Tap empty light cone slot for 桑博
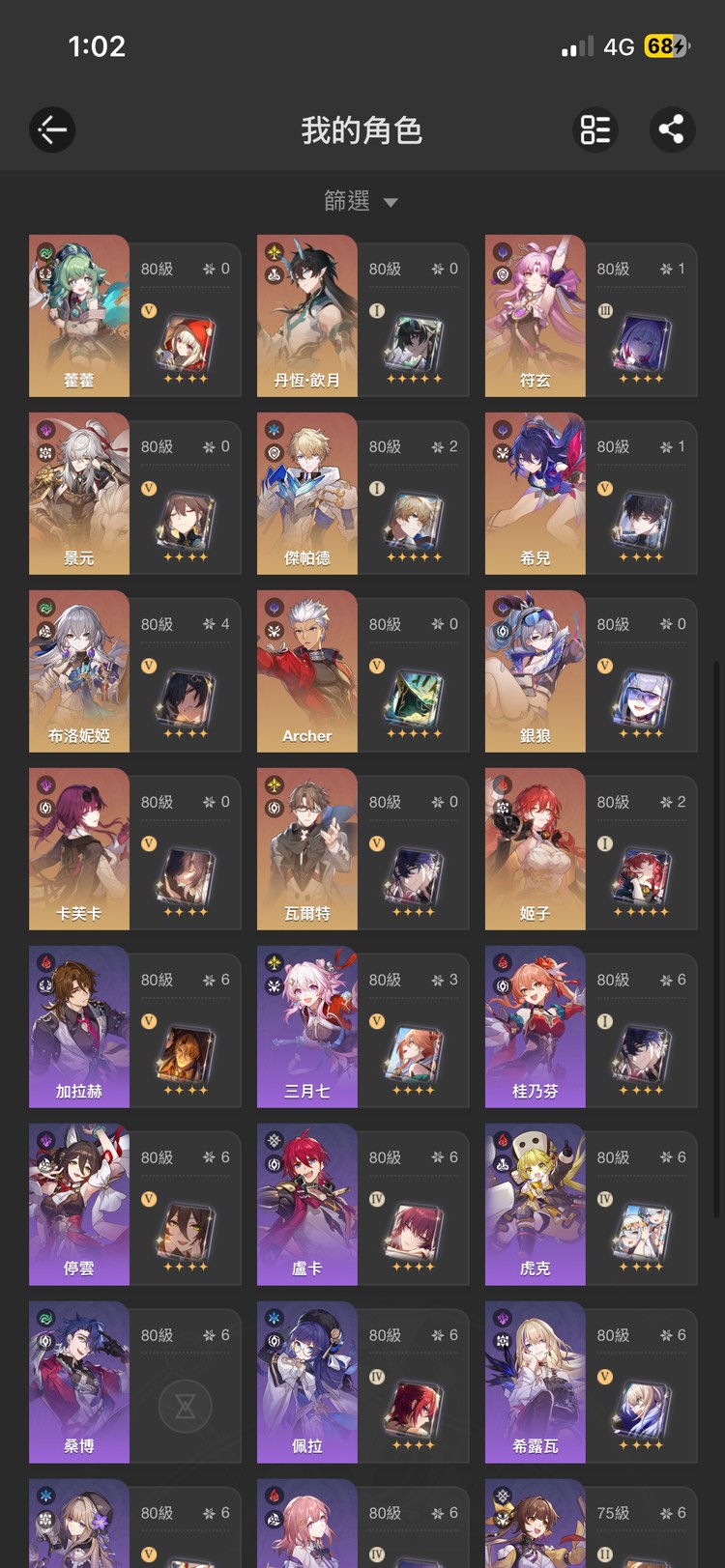The width and height of the screenshot is (725, 1568). [186, 1406]
